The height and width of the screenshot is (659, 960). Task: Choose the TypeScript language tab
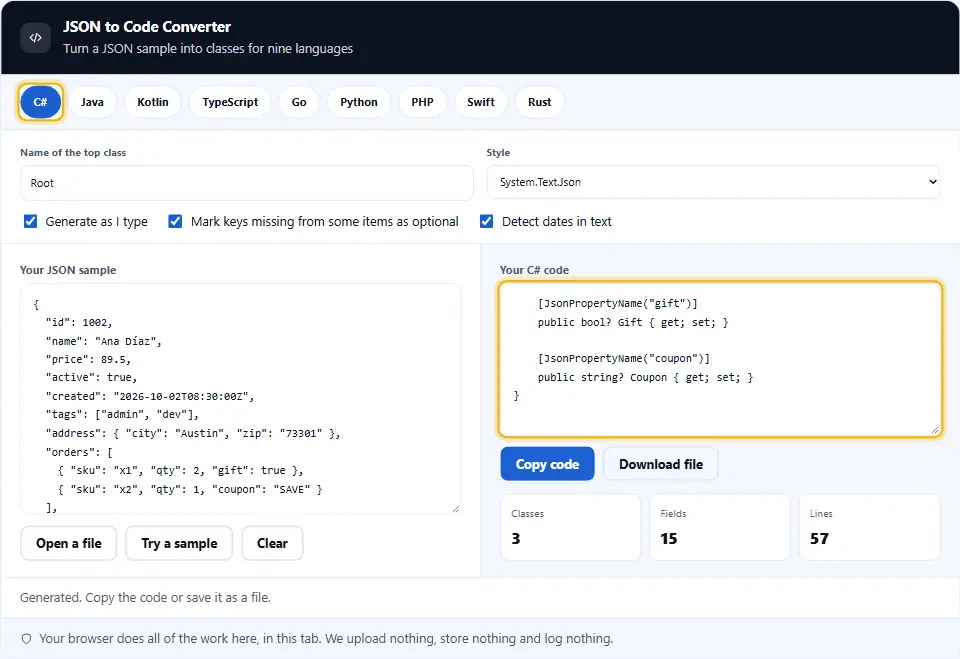click(x=230, y=102)
